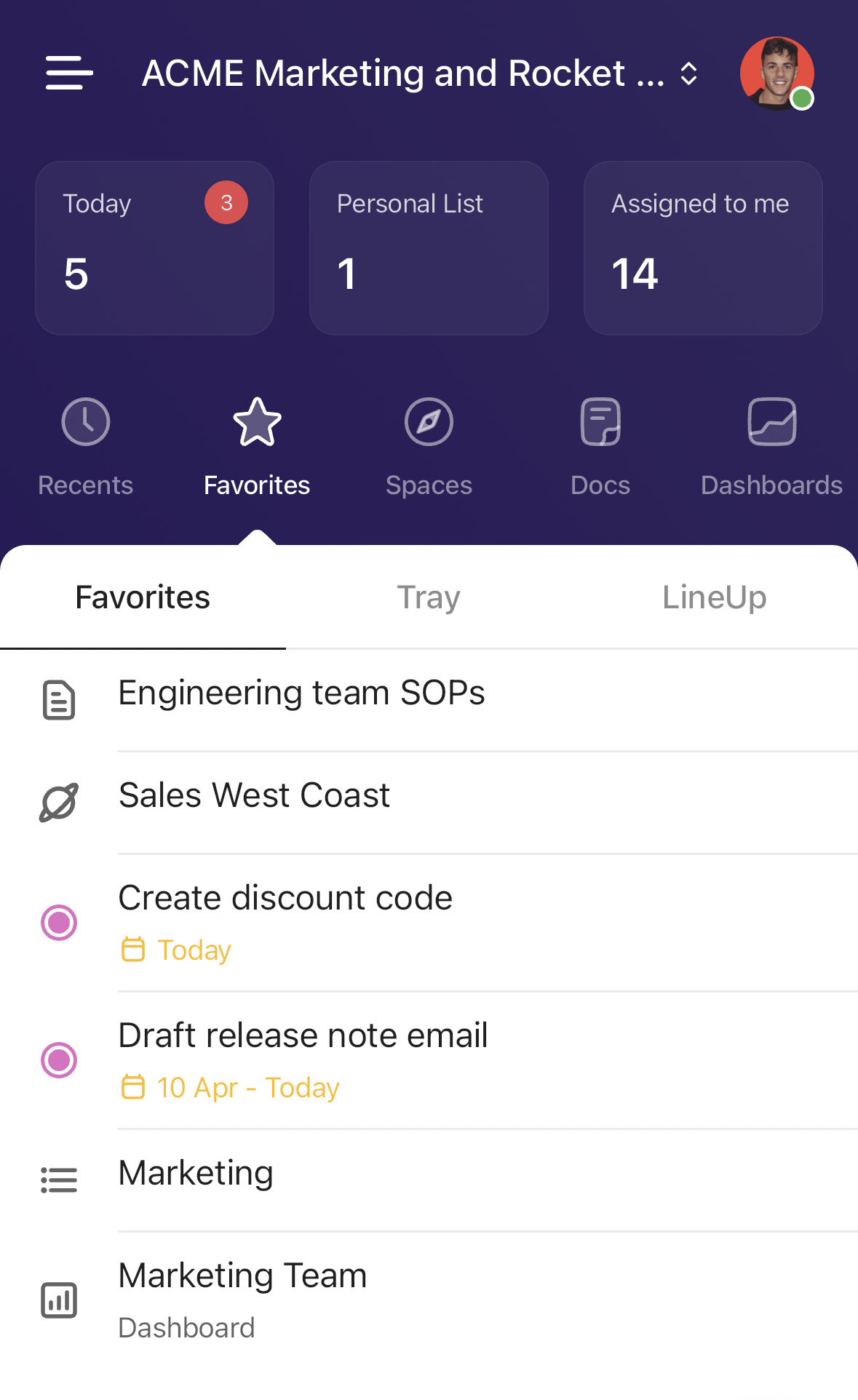Open the Marketing list item
The image size is (858, 1400).
point(196,1173)
